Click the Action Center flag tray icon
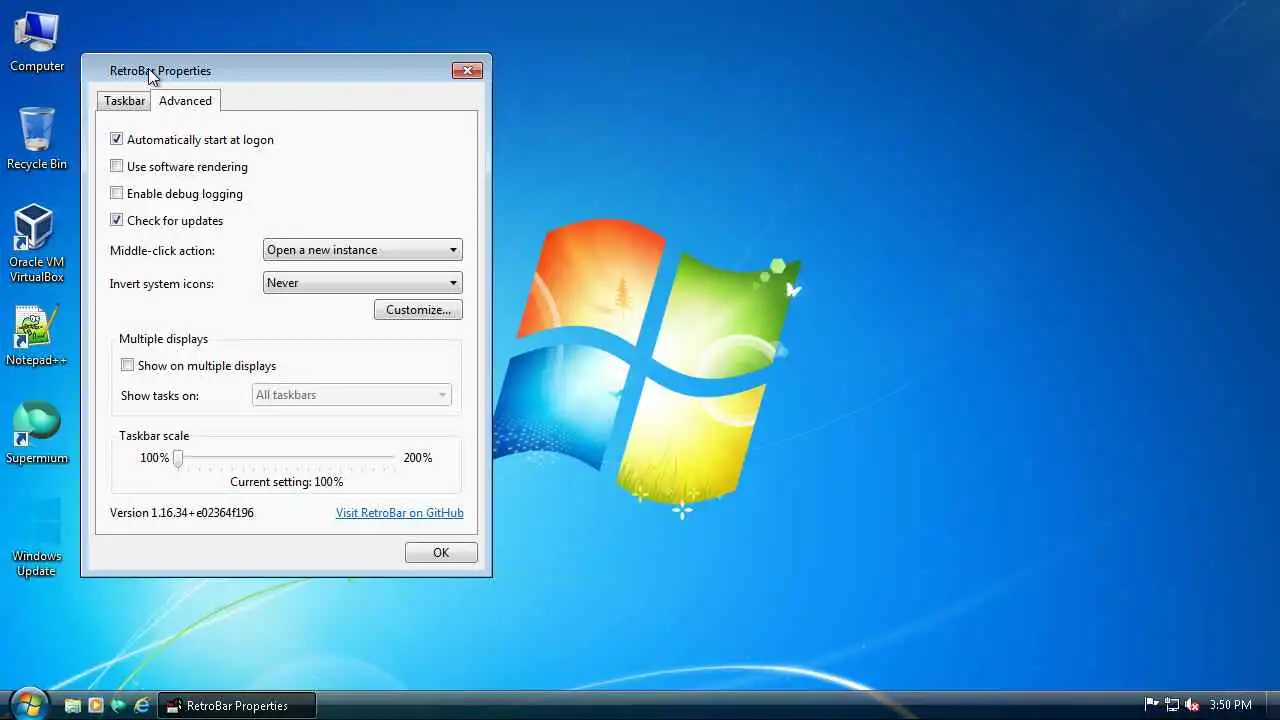 click(1151, 705)
